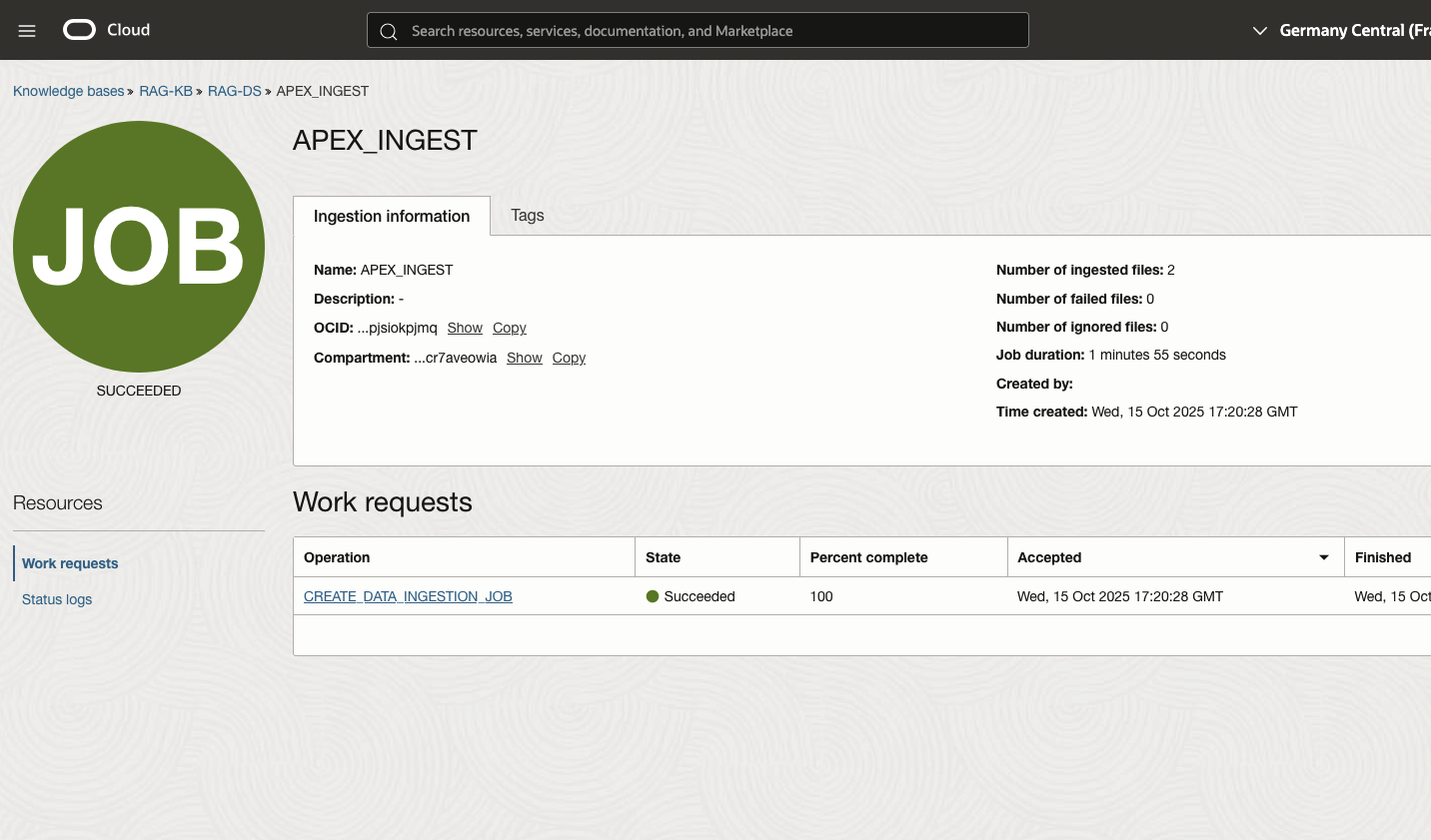
Task: Click the Oracle Cloud logo
Action: 105,30
